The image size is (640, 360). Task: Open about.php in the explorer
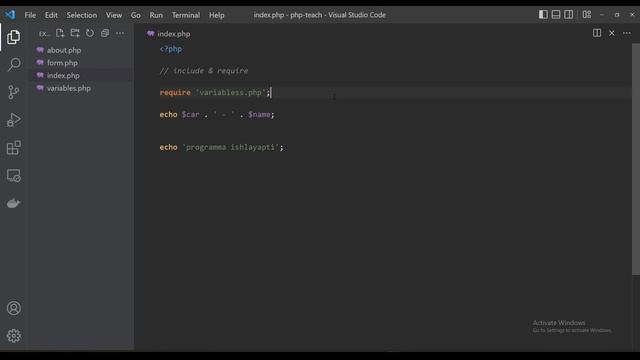coord(64,50)
